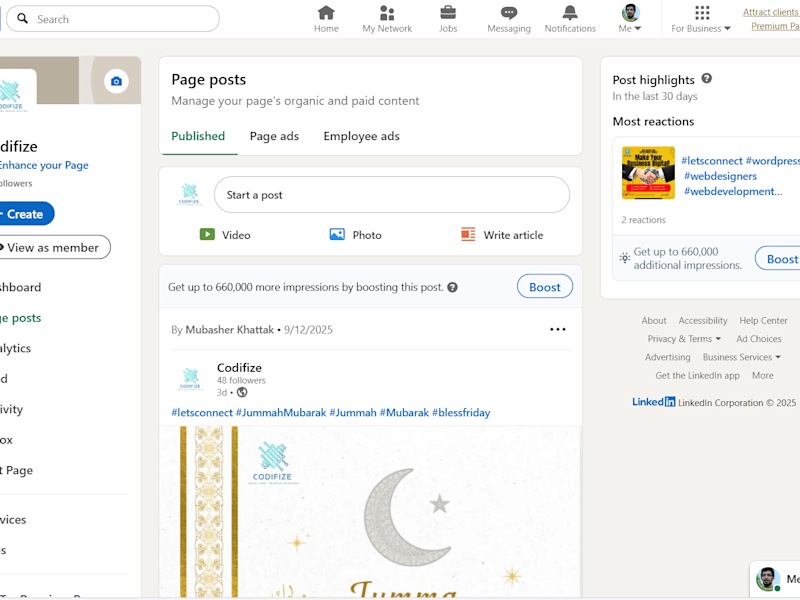Open the three-dot menu on the post
Screen dimensions: 800x600
pos(558,330)
